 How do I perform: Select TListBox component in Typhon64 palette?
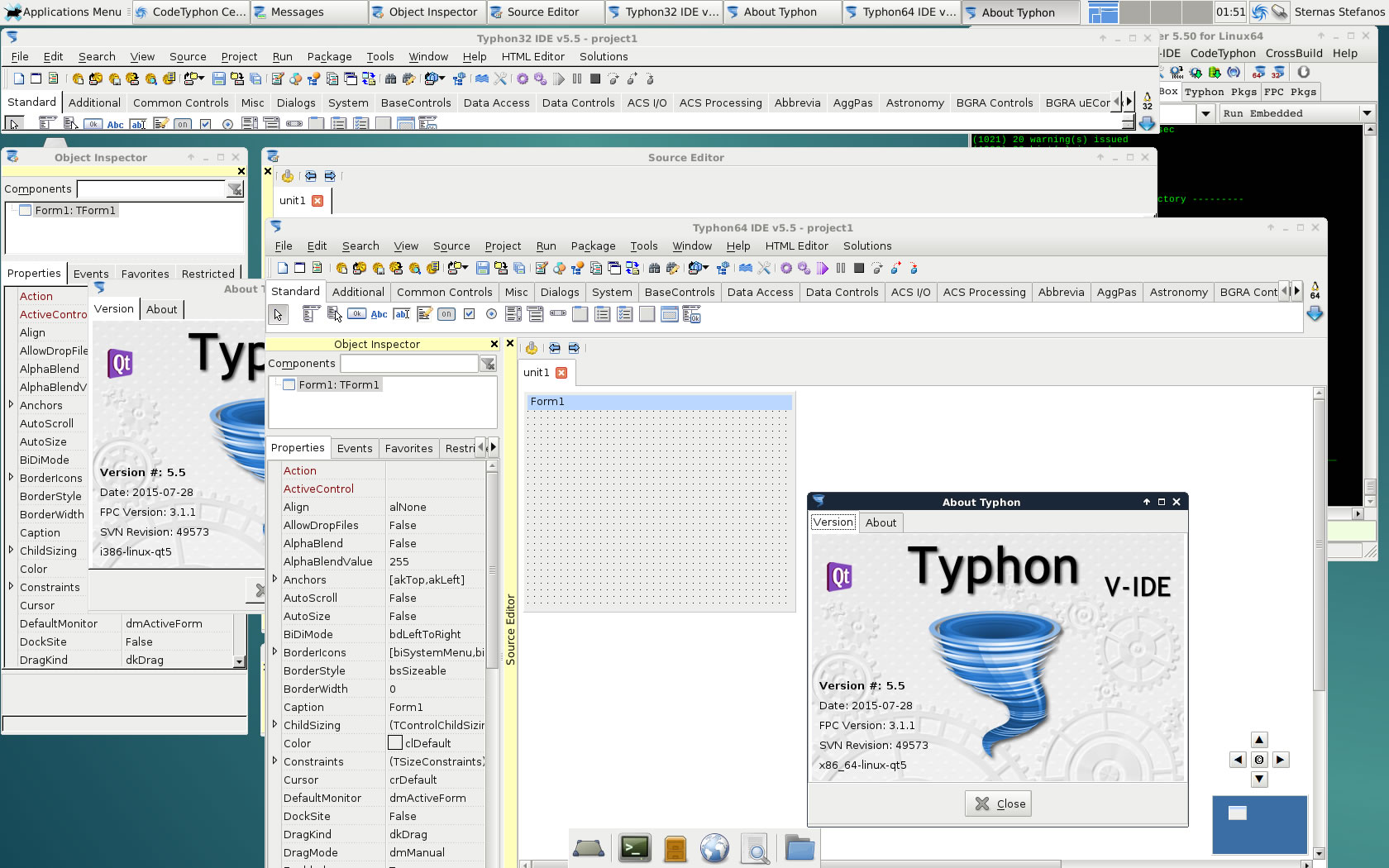tap(513, 314)
